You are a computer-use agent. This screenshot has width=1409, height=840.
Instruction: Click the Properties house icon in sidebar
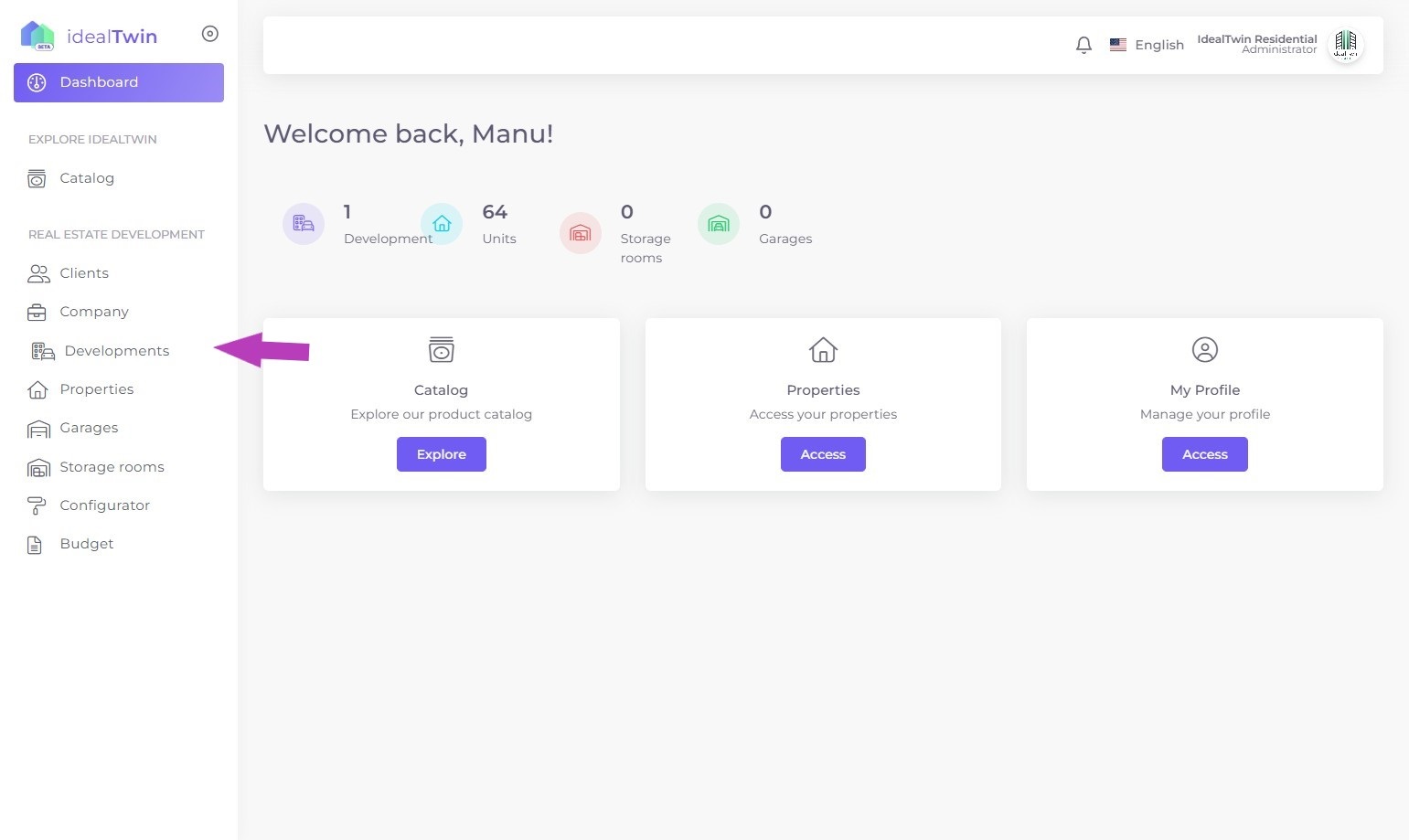(x=37, y=390)
